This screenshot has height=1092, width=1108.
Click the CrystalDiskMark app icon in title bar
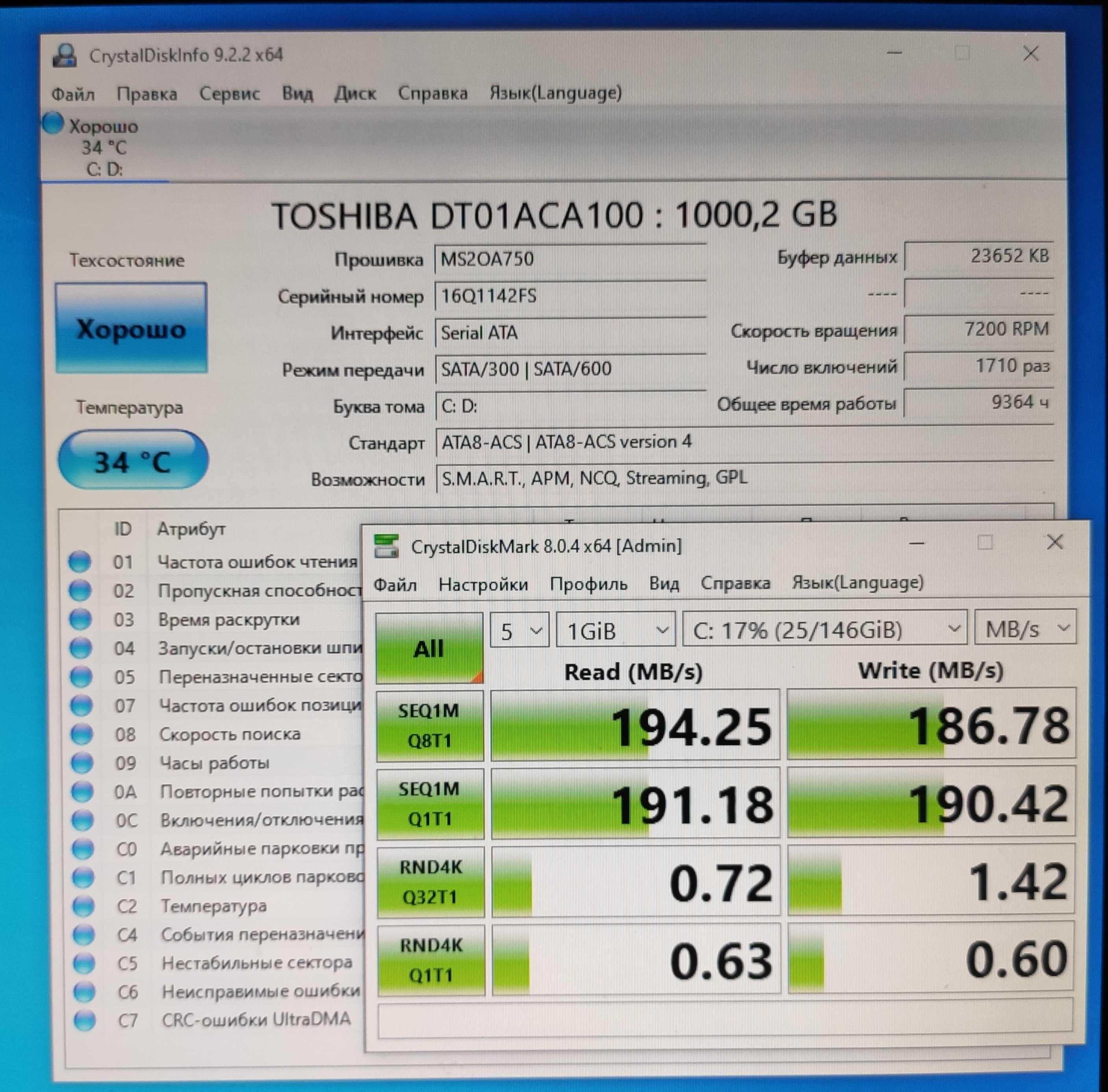tap(386, 546)
